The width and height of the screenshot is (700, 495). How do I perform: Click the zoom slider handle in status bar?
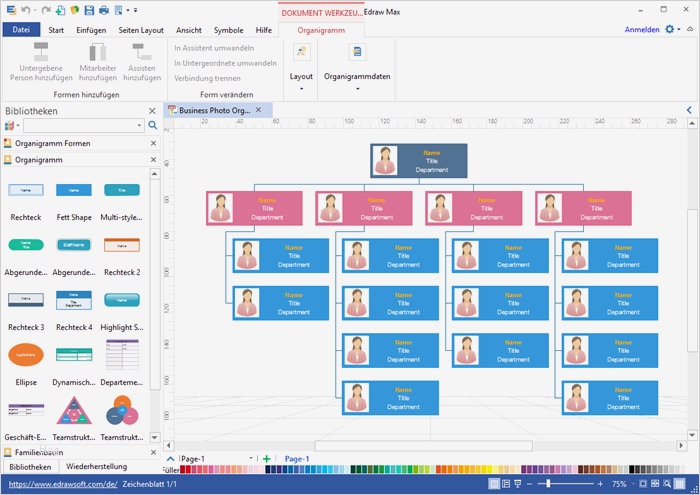pos(548,484)
